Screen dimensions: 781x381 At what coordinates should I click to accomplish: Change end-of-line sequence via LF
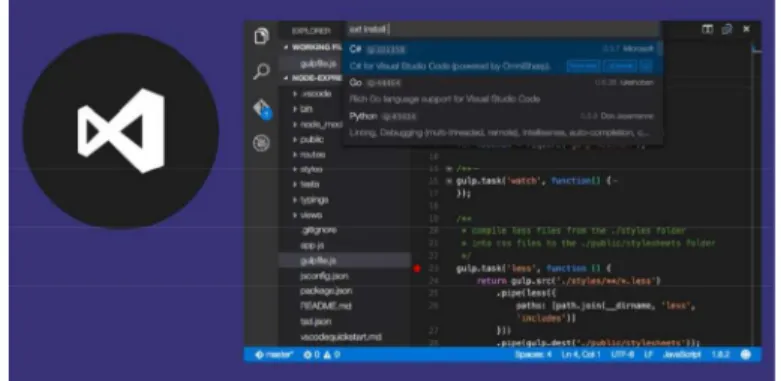[x=649, y=355]
